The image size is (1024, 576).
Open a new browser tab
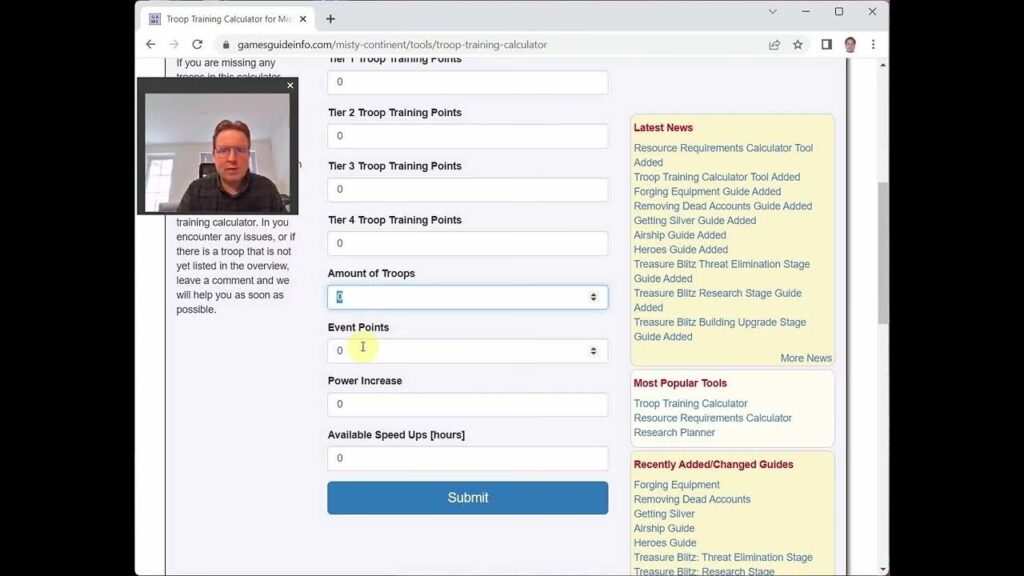(330, 19)
